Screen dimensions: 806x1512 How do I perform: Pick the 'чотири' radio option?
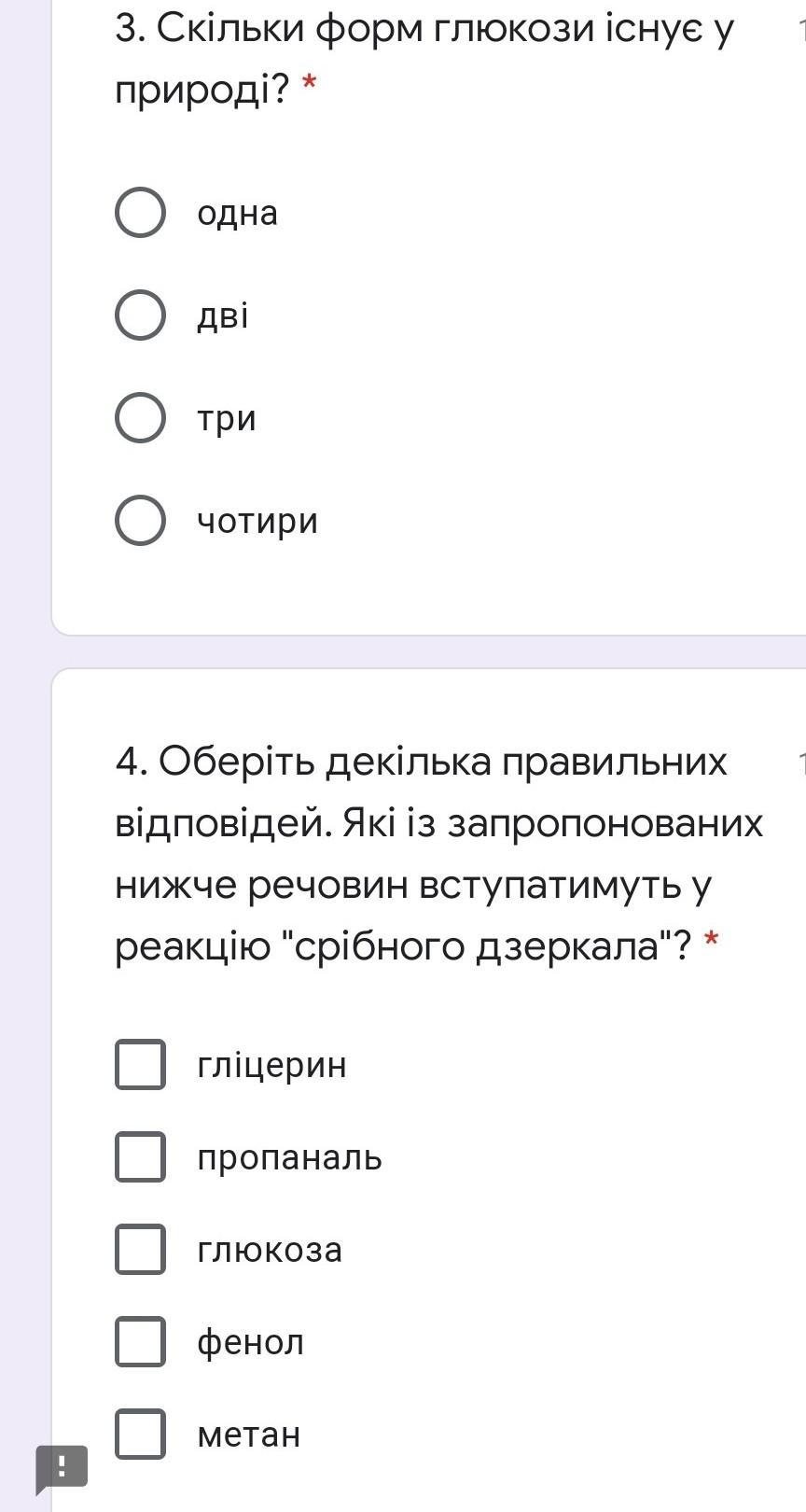[140, 520]
